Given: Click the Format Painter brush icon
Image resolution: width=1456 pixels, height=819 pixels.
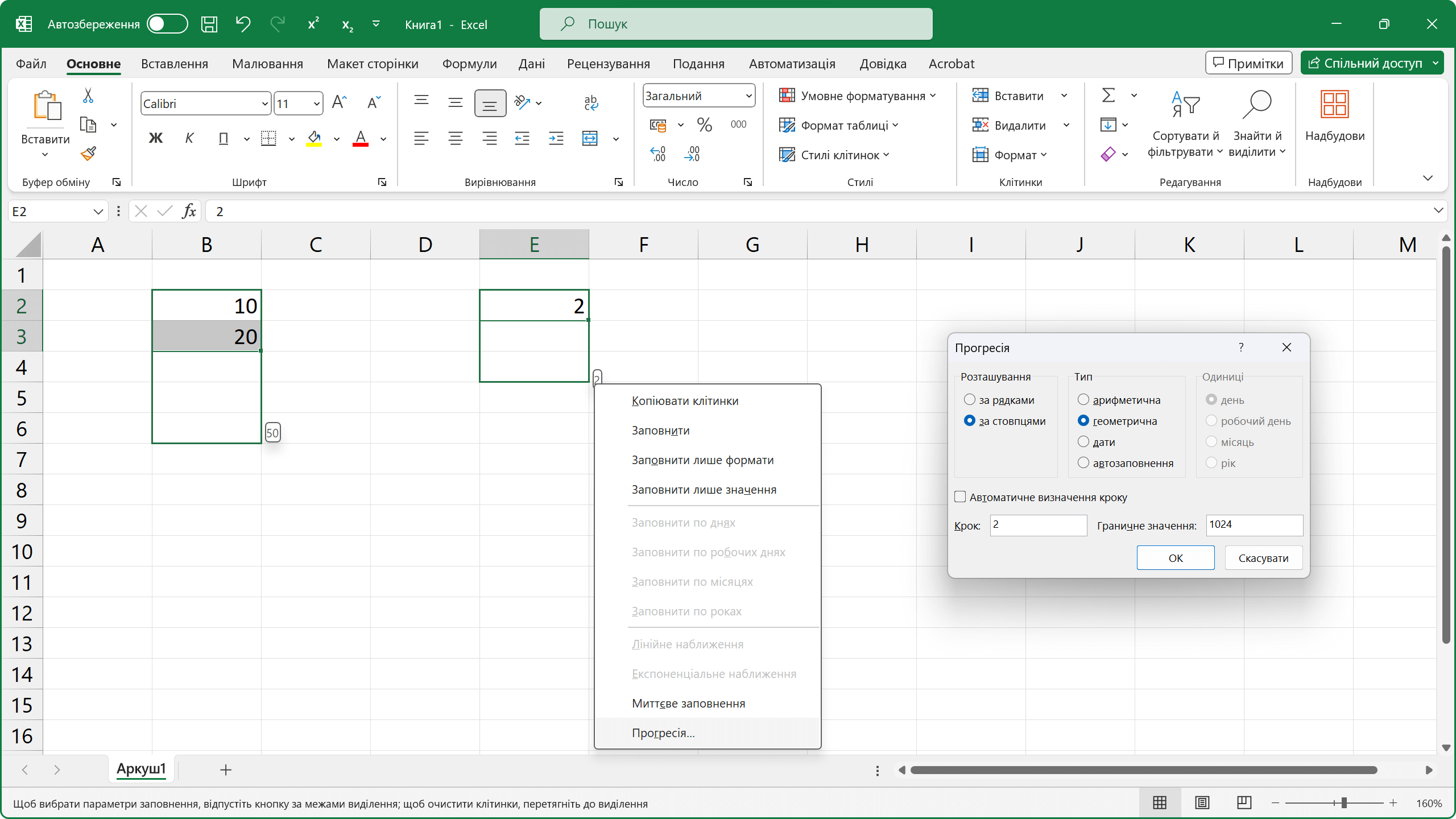Looking at the screenshot, I should (88, 154).
